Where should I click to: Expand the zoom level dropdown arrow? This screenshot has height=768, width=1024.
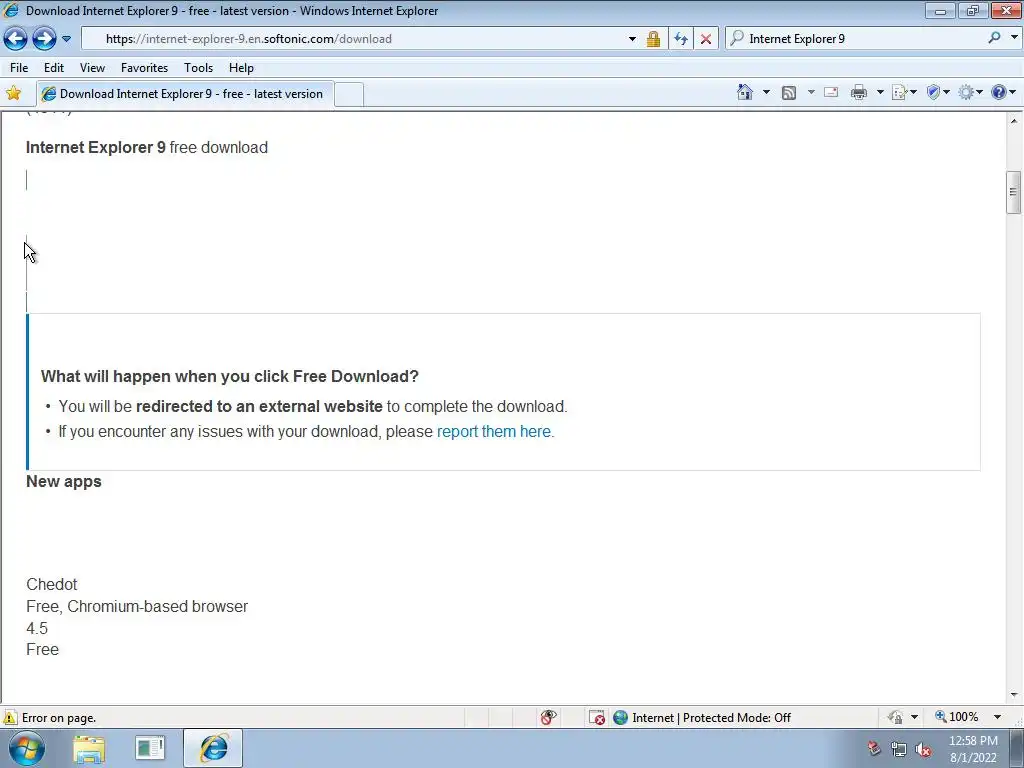click(x=997, y=717)
